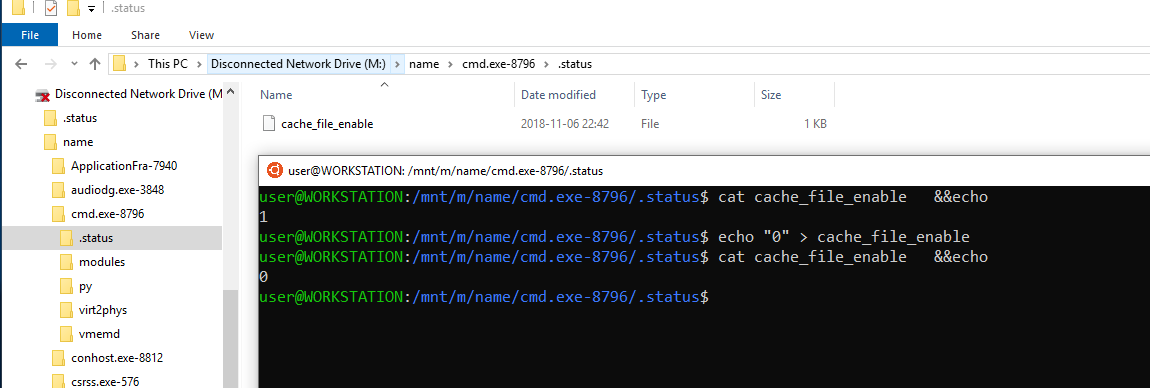Open the Customize Quick Access Toolbar dropdown
This screenshot has height=388, width=1150.
click(x=91, y=9)
